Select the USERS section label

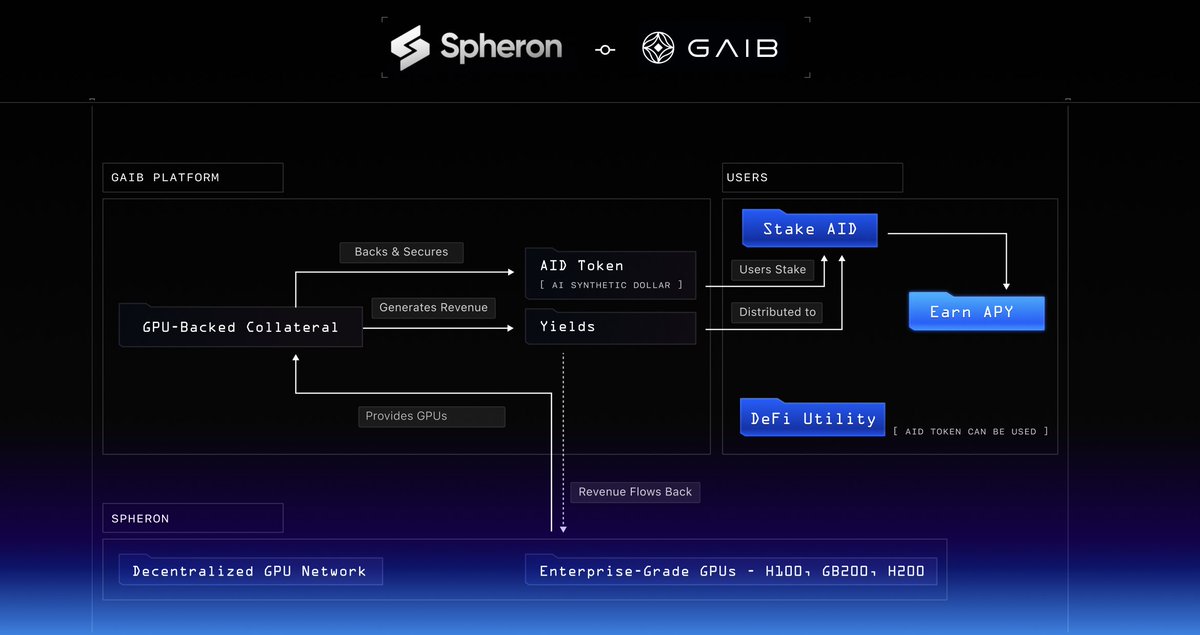point(813,178)
